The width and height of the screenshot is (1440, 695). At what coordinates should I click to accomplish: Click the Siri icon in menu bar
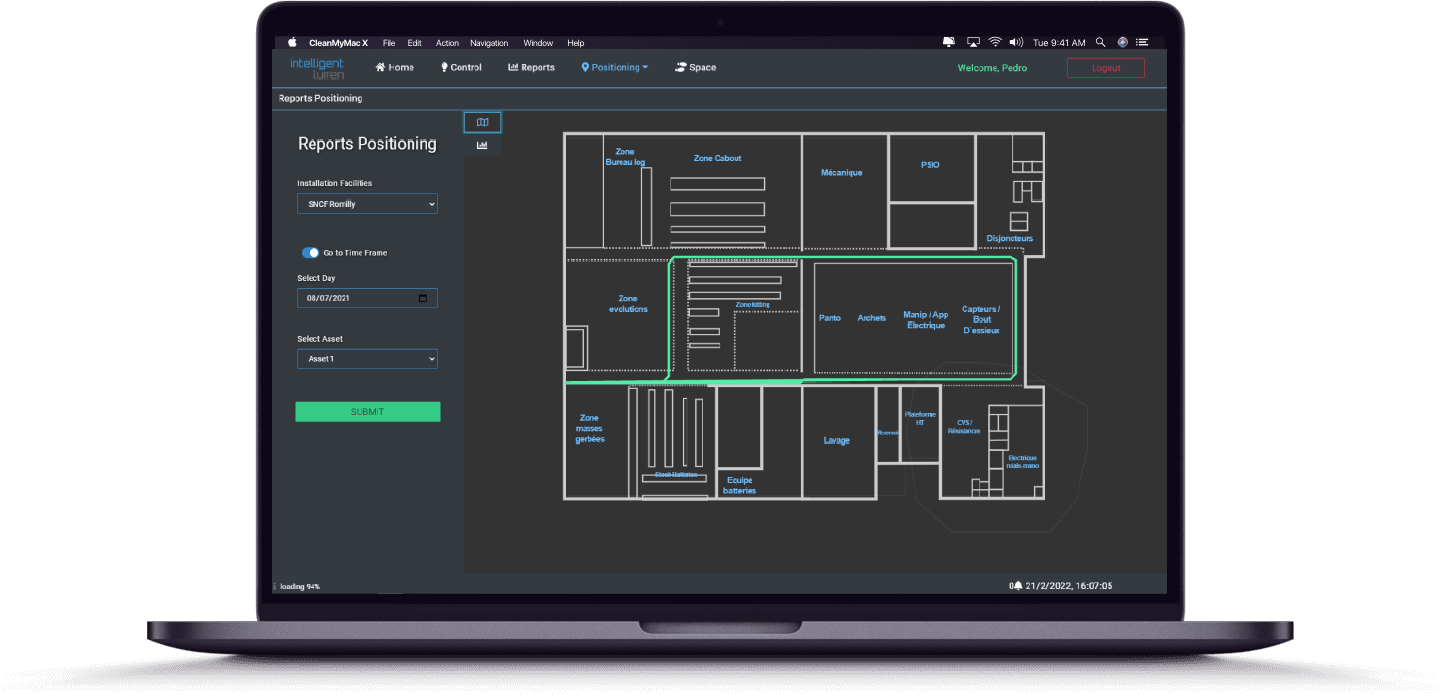pyautogui.click(x=1123, y=42)
